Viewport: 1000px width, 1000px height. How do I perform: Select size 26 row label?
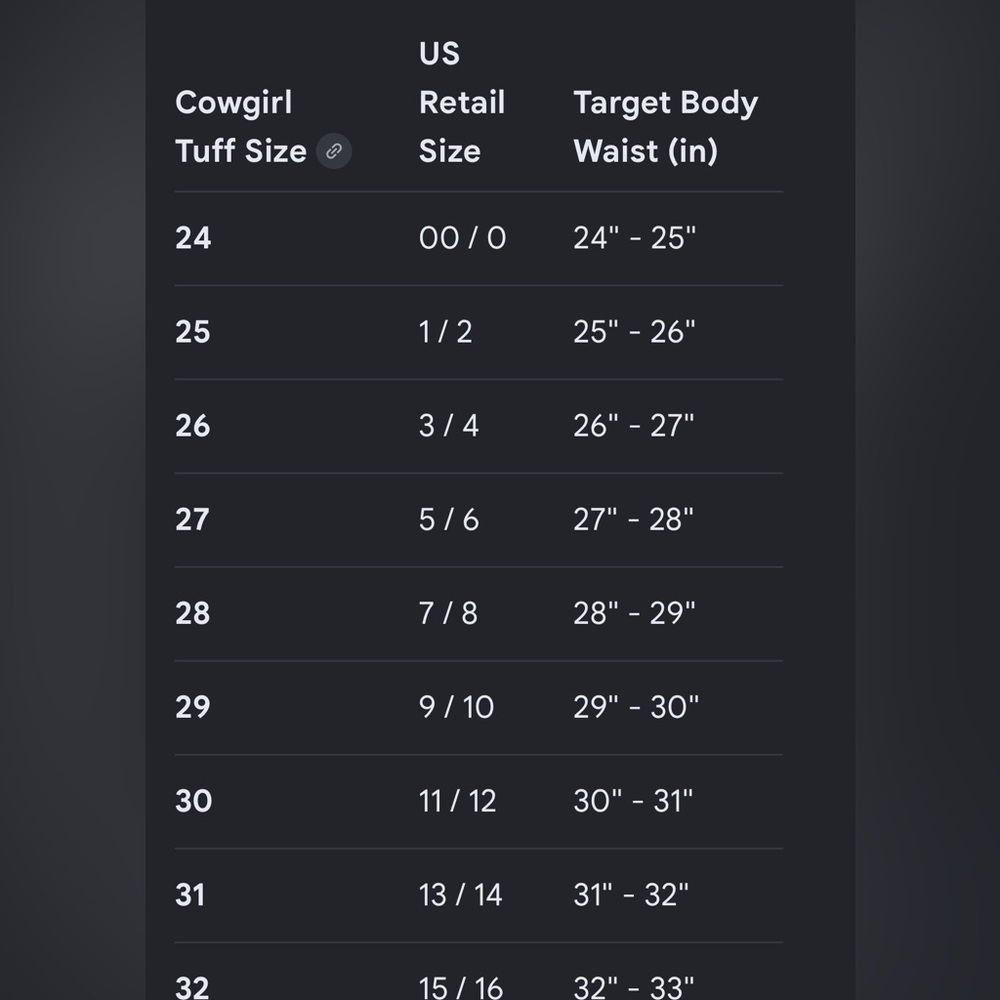coord(193,425)
